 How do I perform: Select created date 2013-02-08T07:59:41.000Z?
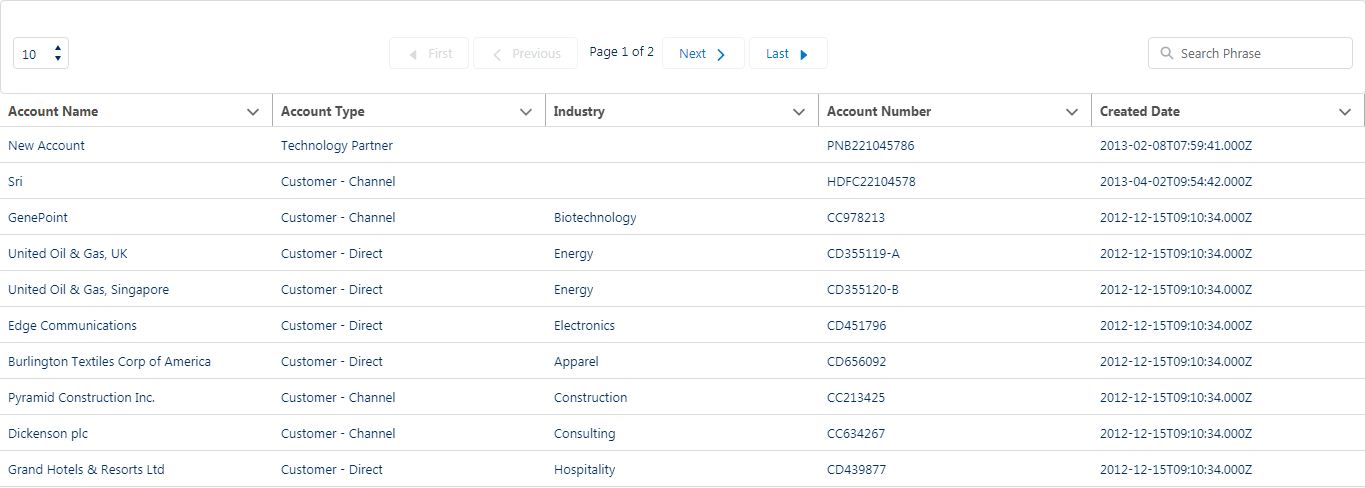1176,146
